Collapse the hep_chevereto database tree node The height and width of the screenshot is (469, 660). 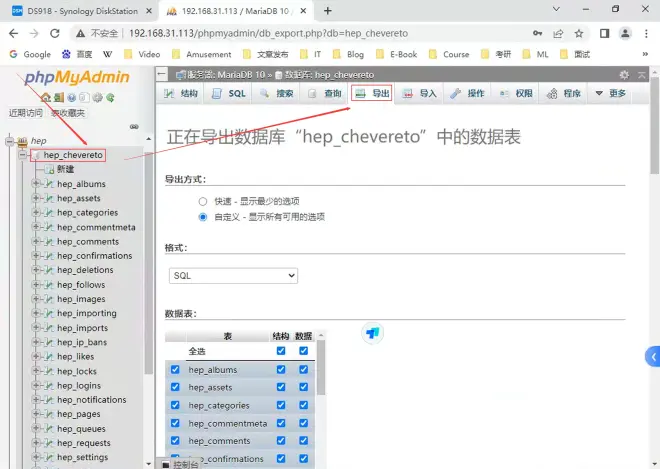pyautogui.click(x=22, y=155)
